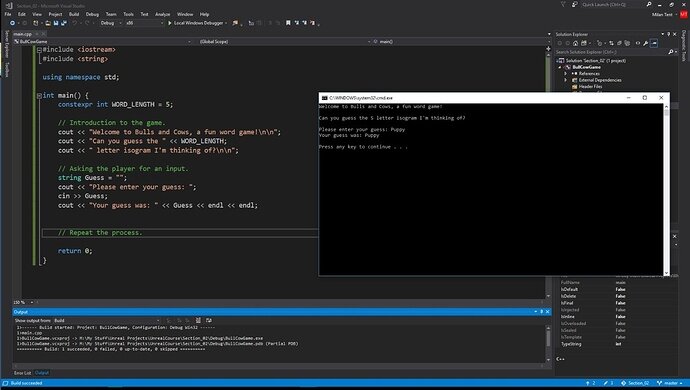This screenshot has height=390, width=690.
Task: Click the notifications flag icon in title bar
Action: pos(563,4)
